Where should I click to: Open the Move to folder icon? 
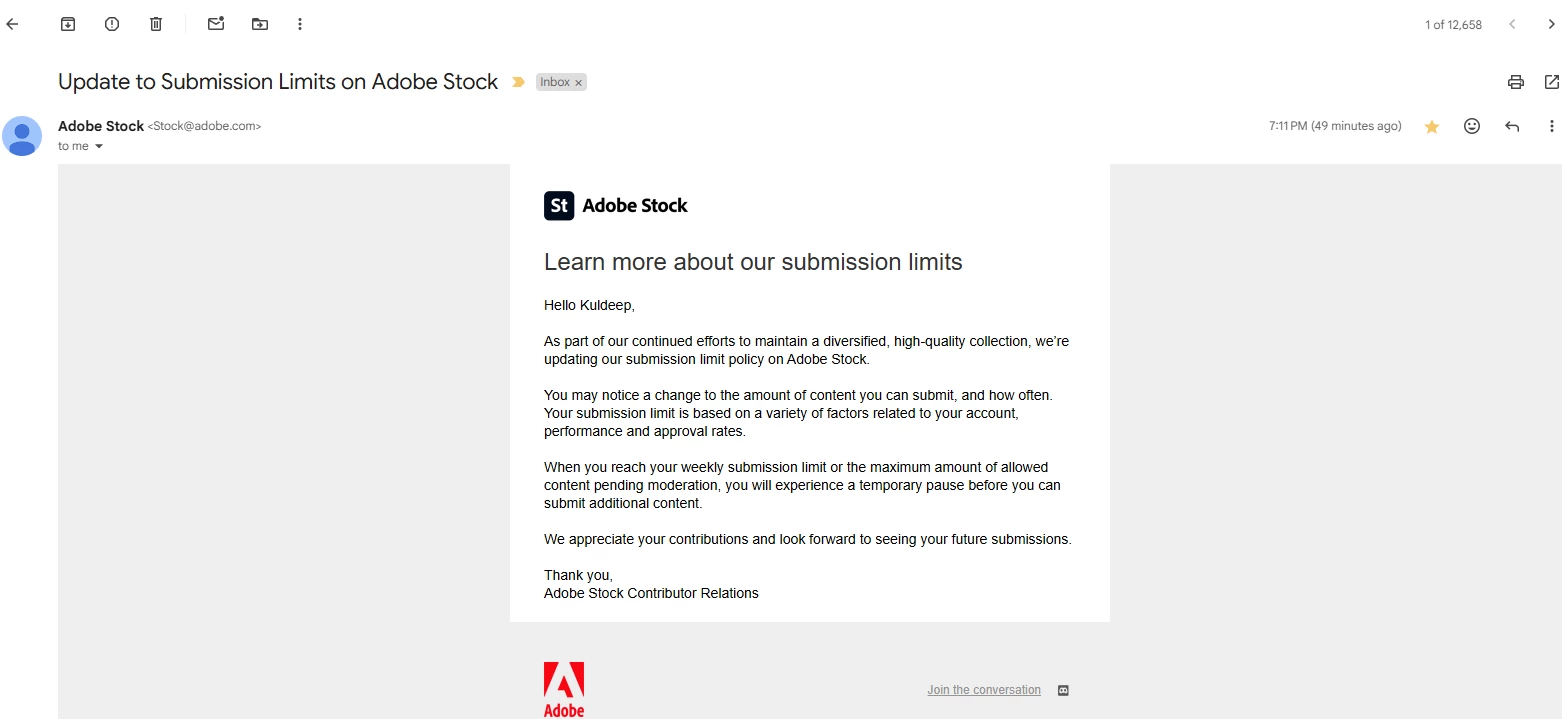click(x=260, y=24)
